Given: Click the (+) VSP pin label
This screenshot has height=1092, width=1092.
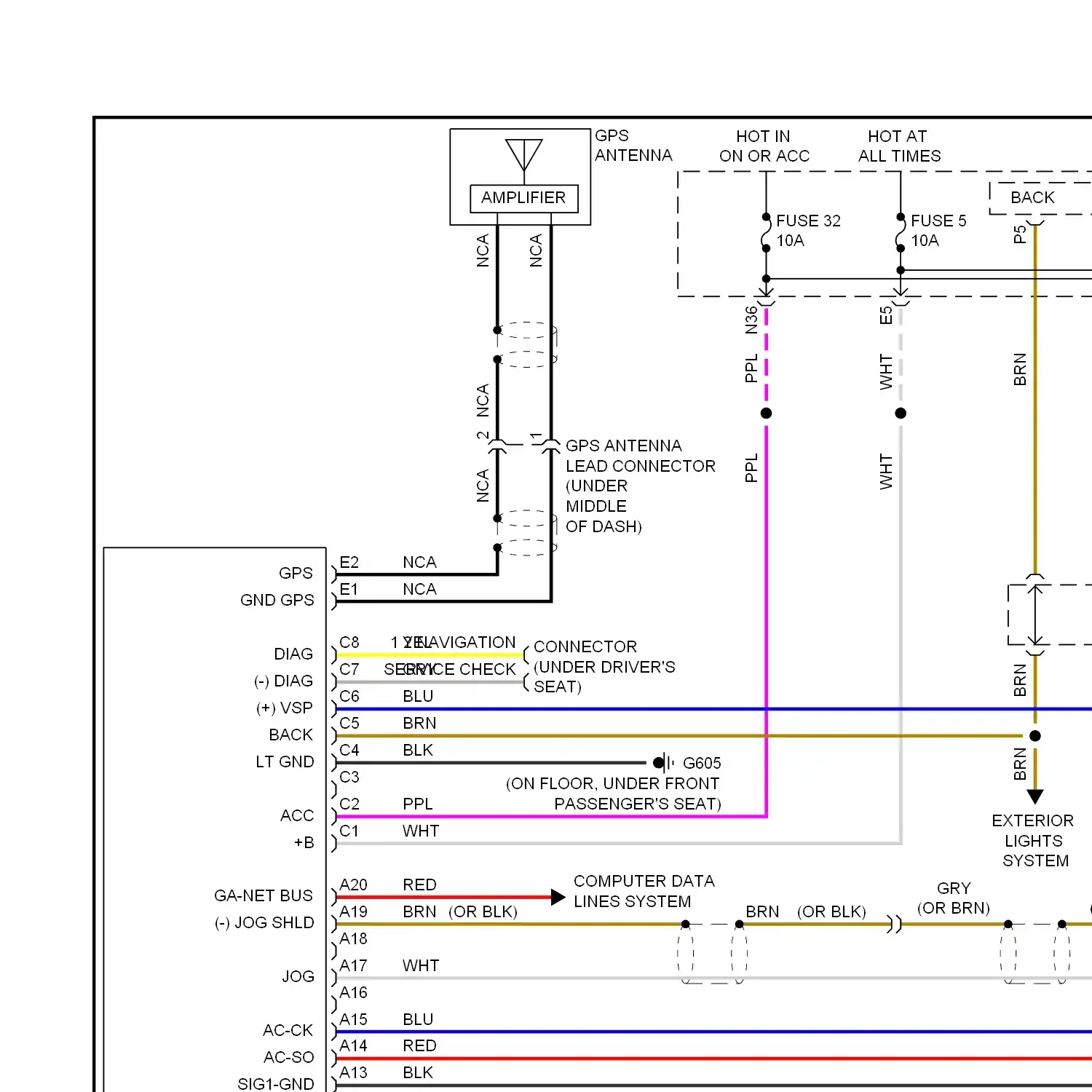Looking at the screenshot, I should 284,708.
